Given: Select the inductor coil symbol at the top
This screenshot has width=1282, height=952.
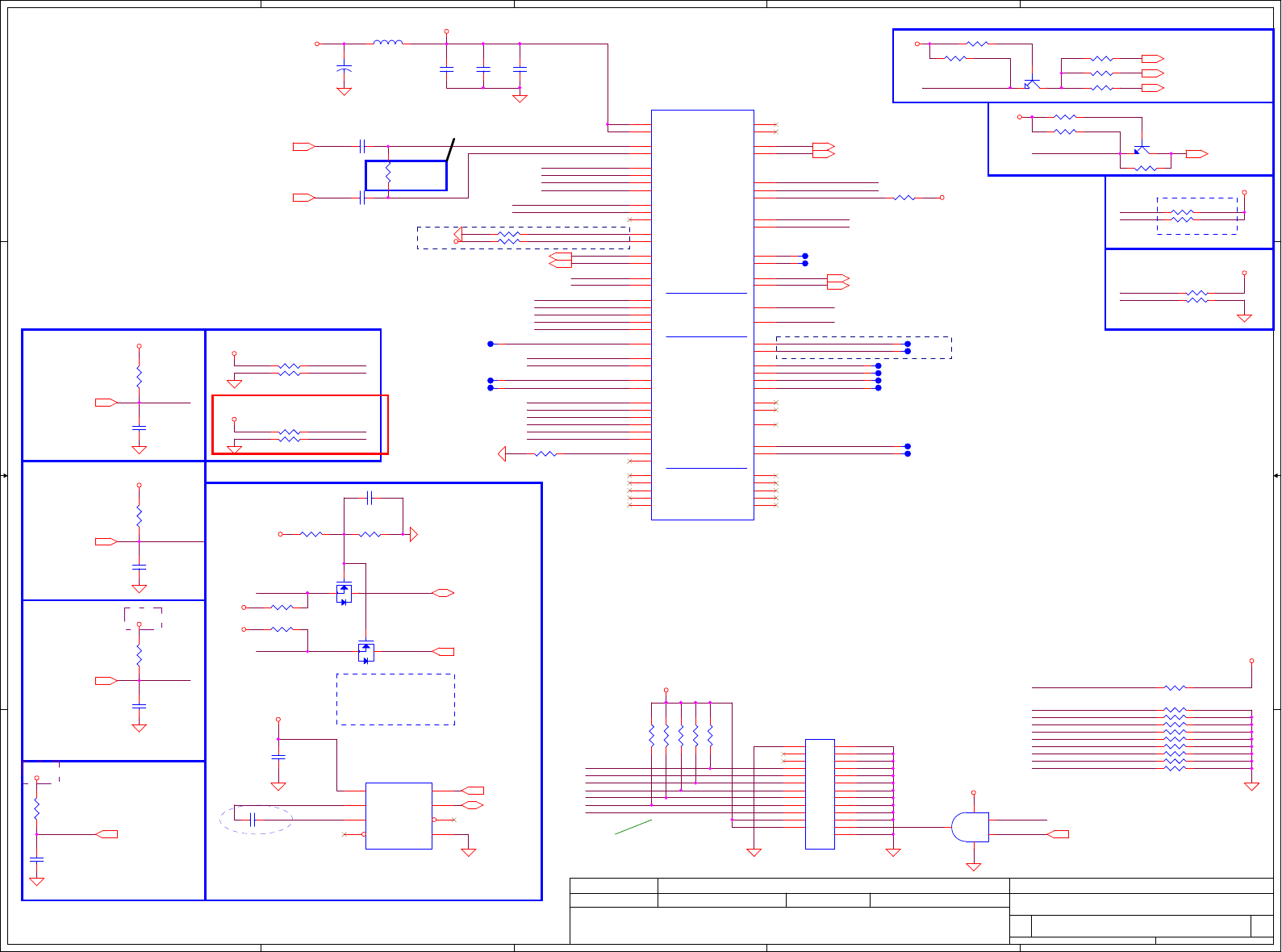Looking at the screenshot, I should pyautogui.click(x=388, y=42).
